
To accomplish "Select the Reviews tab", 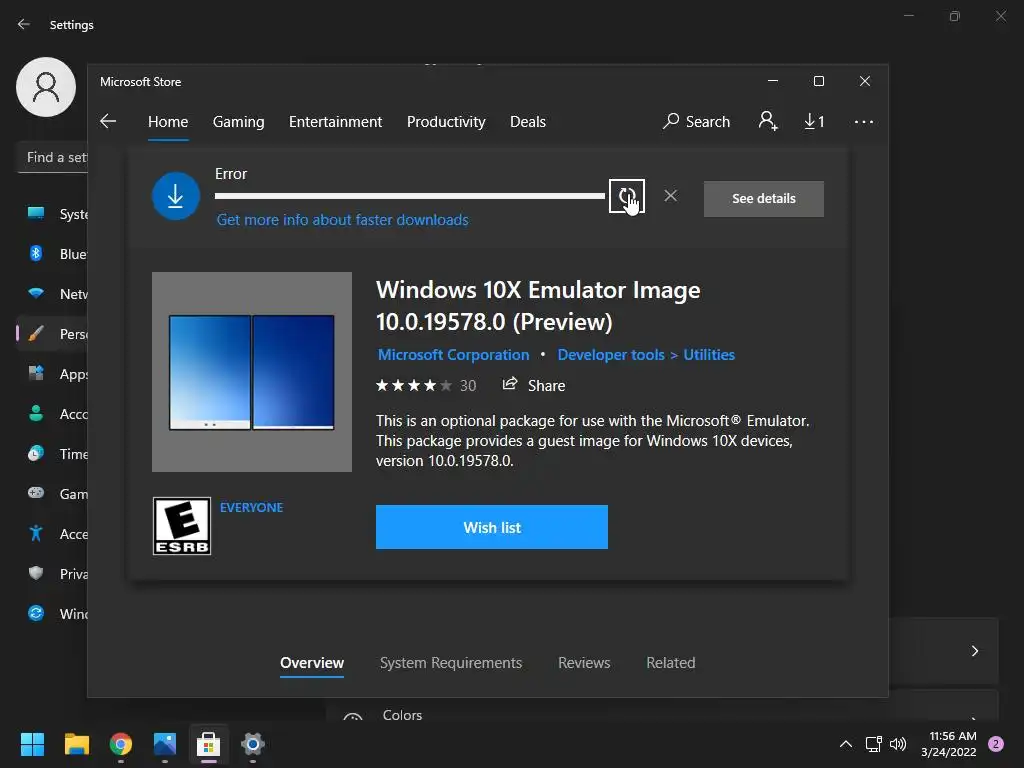I will [x=584, y=663].
